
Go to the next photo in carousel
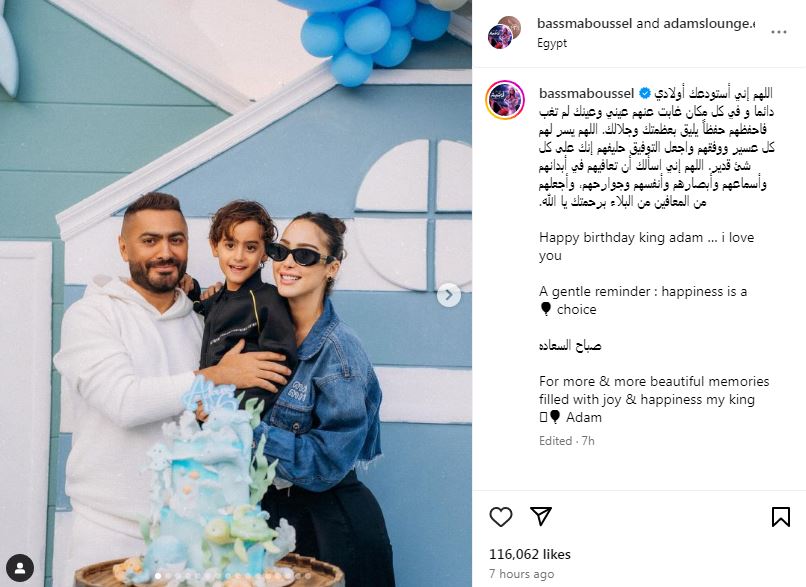[449, 295]
